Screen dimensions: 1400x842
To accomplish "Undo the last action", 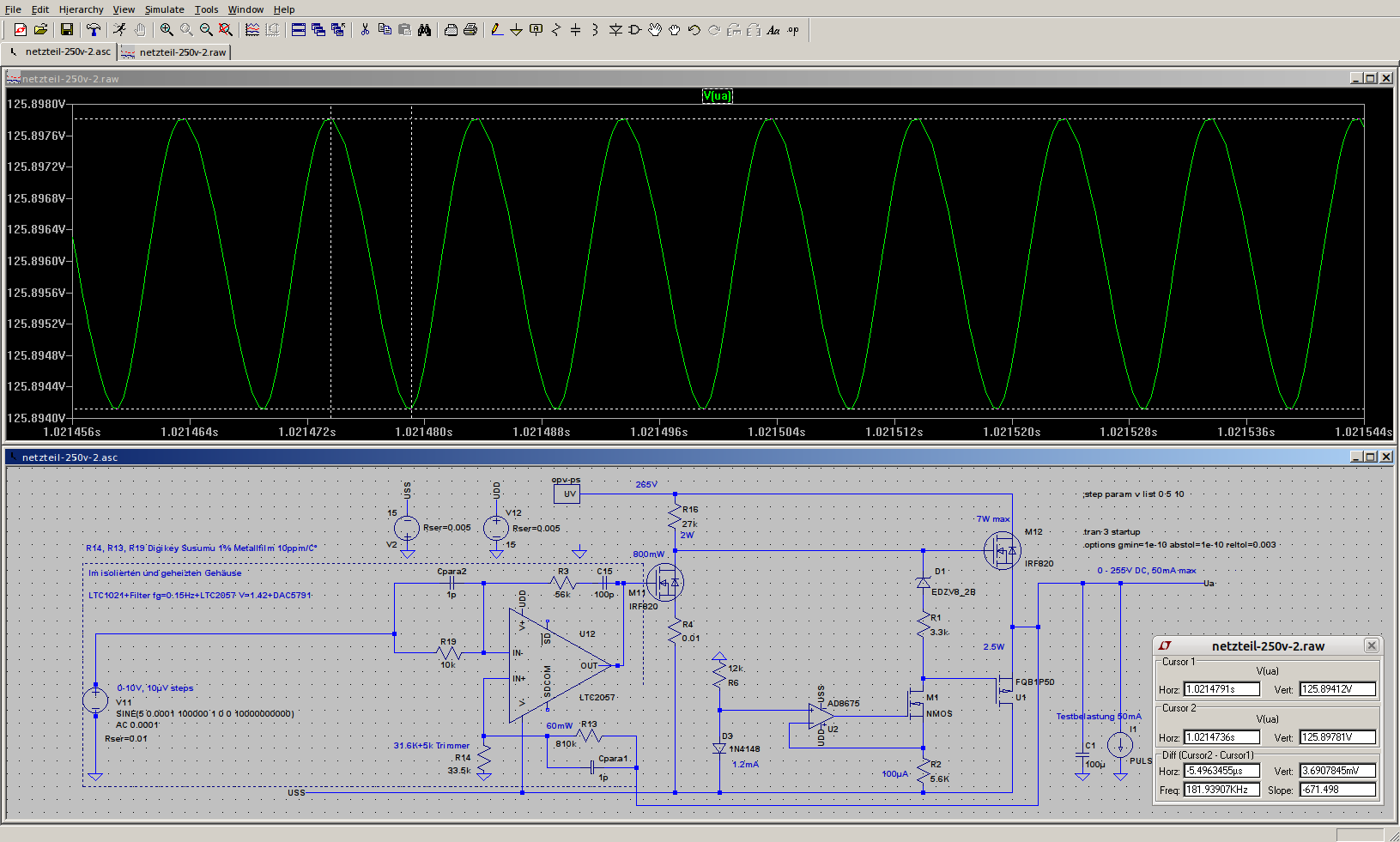I will click(694, 30).
